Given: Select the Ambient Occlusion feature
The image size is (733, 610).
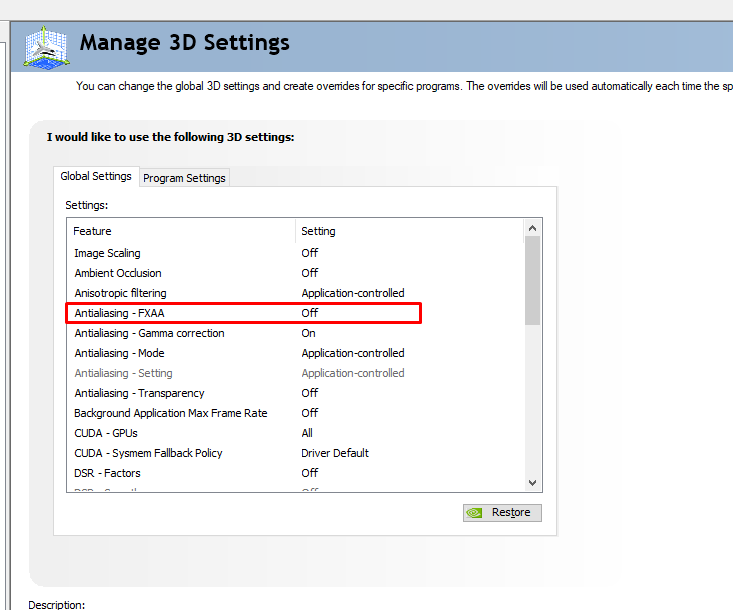Looking at the screenshot, I should coord(118,273).
